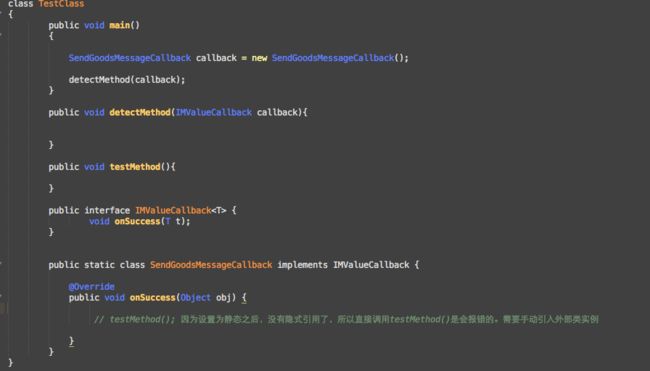This screenshot has width=650, height=371.
Task: Click the IMValueCallback<T> interface name
Action: [181, 211]
